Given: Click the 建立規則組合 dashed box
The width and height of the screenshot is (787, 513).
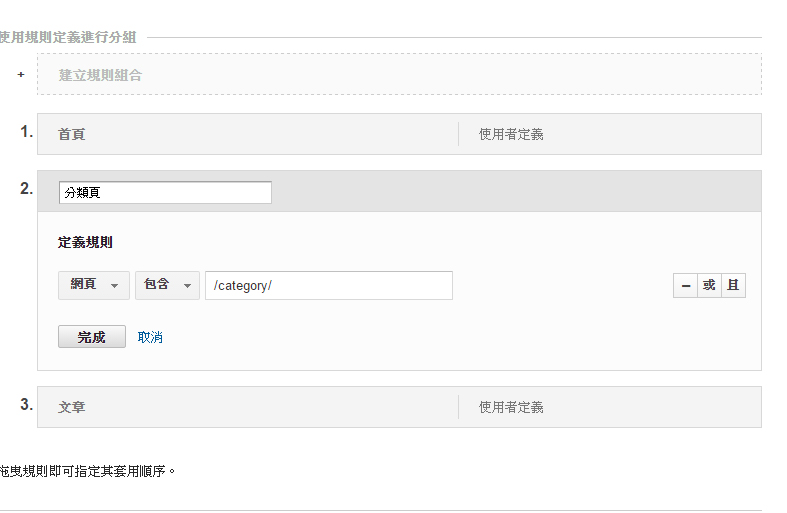Looking at the screenshot, I should point(399,74).
